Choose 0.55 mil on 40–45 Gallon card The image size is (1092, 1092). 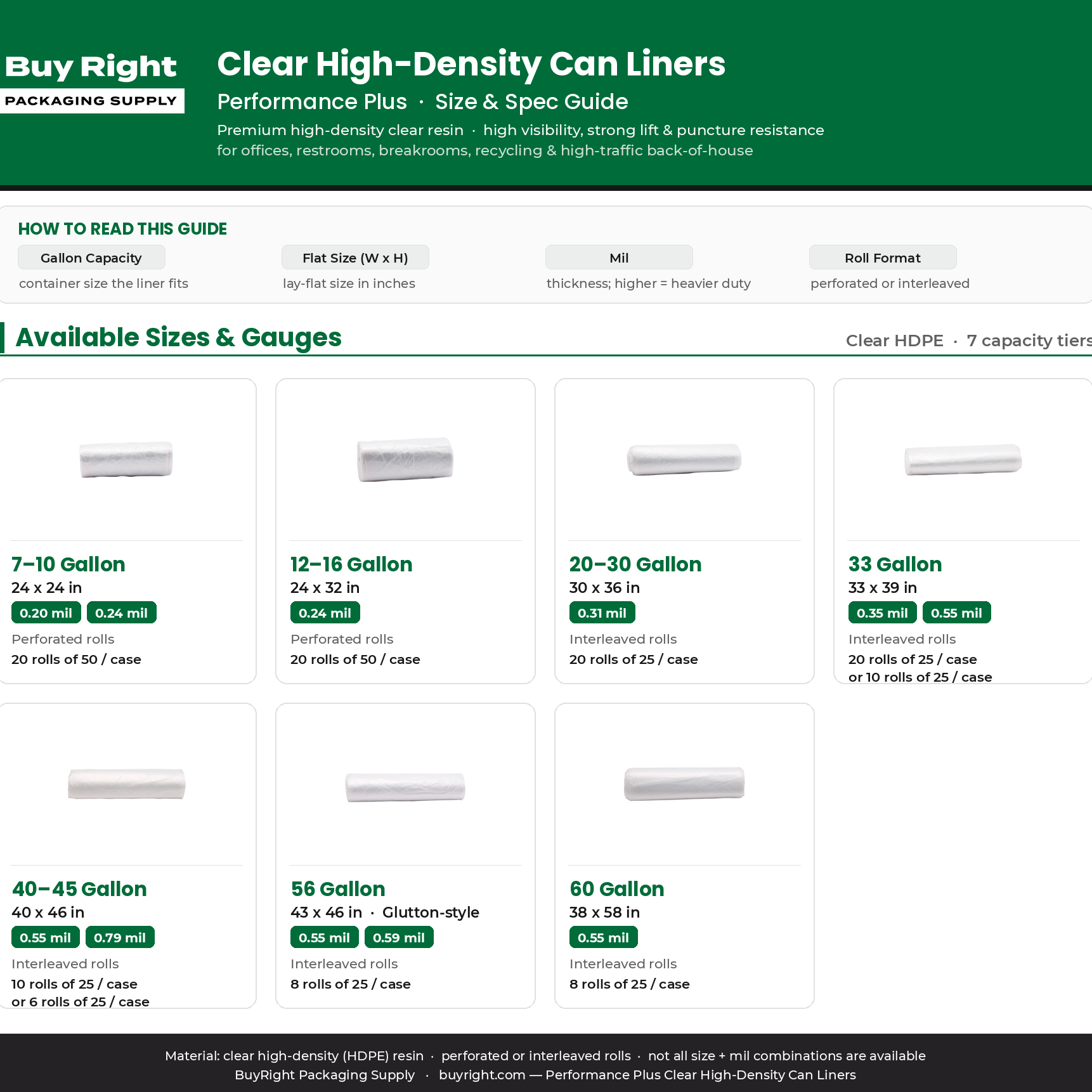(46, 937)
